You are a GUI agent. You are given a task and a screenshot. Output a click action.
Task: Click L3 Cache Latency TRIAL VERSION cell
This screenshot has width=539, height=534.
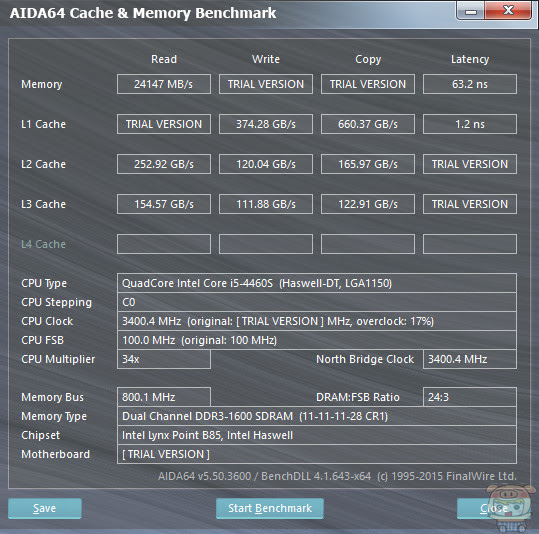(470, 204)
